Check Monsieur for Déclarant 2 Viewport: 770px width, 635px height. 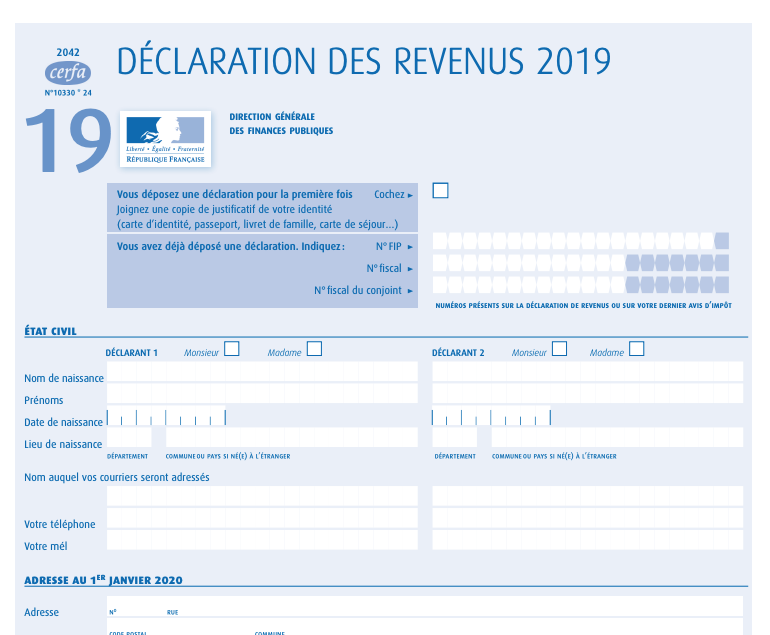(559, 349)
